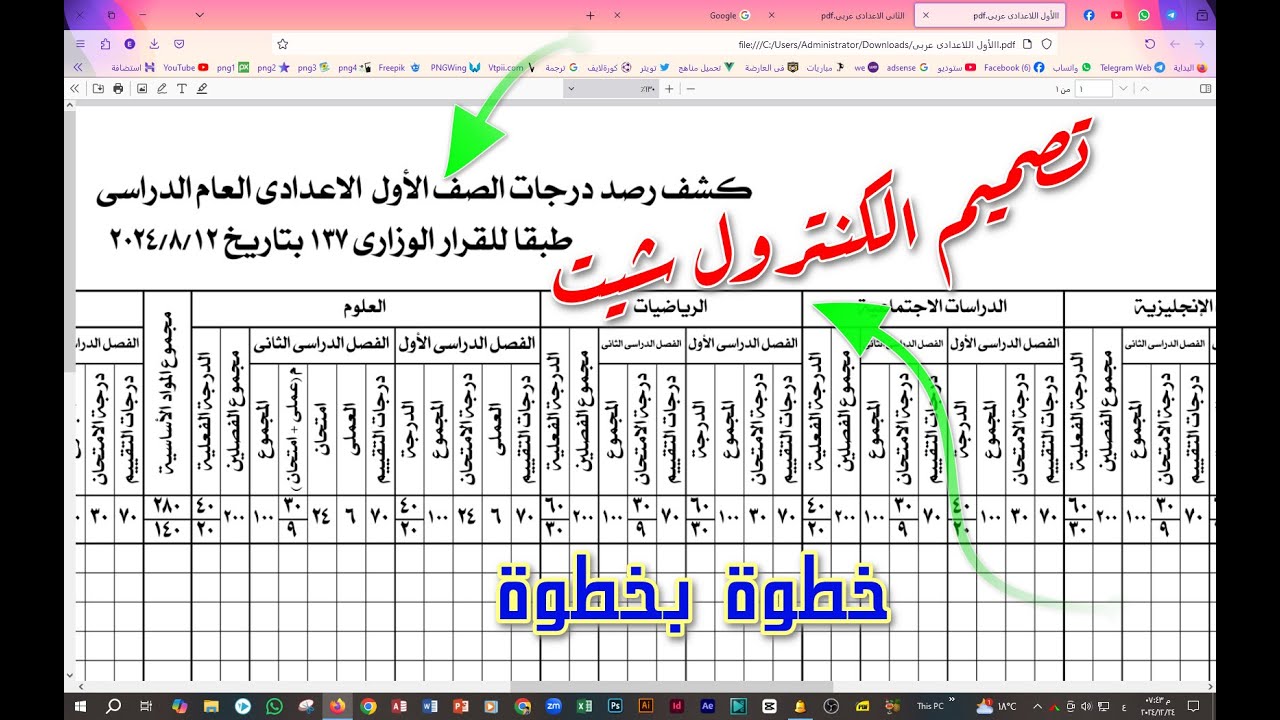Click the browser reload button
Viewport: 1280px width, 720px height.
pyautogui.click(x=1150, y=44)
